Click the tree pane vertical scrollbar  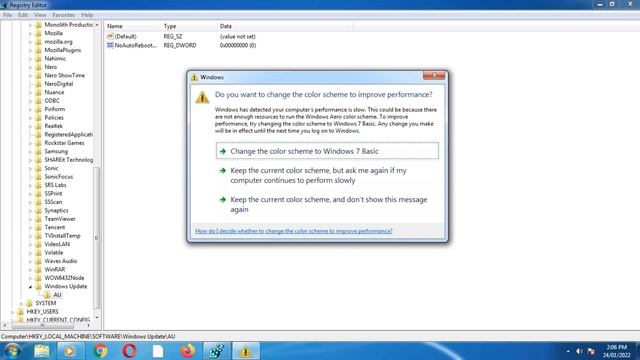pyautogui.click(x=97, y=238)
